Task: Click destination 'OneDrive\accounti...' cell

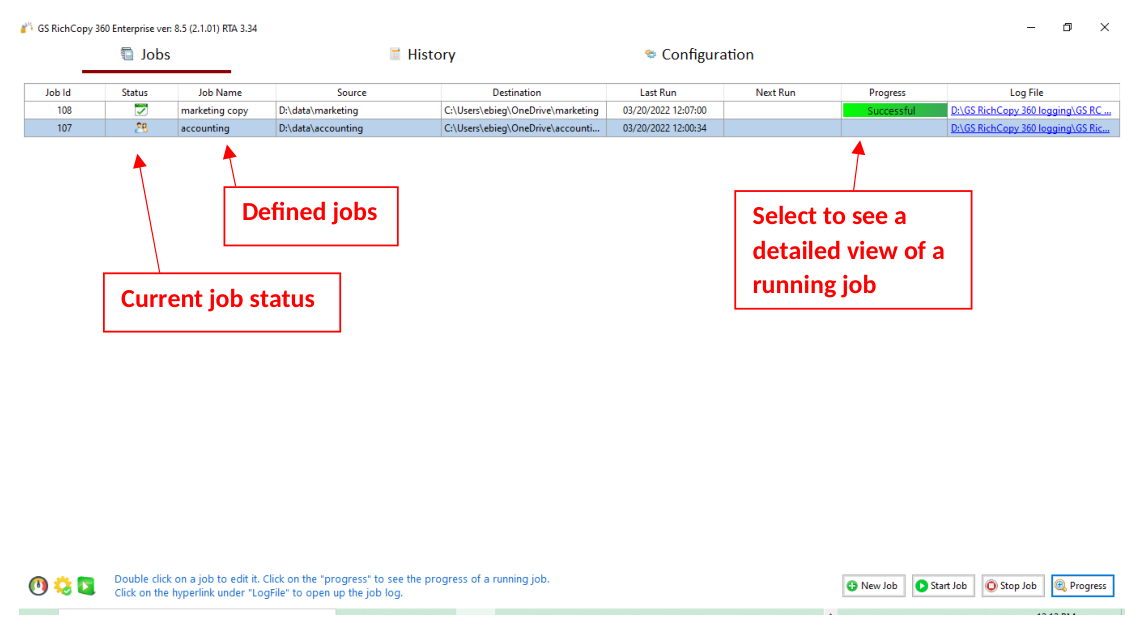Action: [524, 128]
